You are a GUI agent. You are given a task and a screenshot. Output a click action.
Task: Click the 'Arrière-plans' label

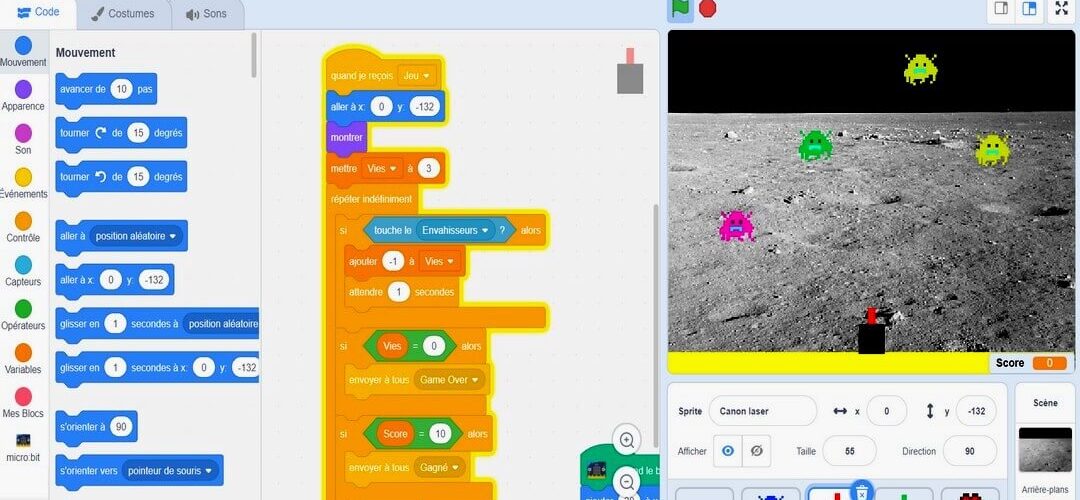(1045, 490)
